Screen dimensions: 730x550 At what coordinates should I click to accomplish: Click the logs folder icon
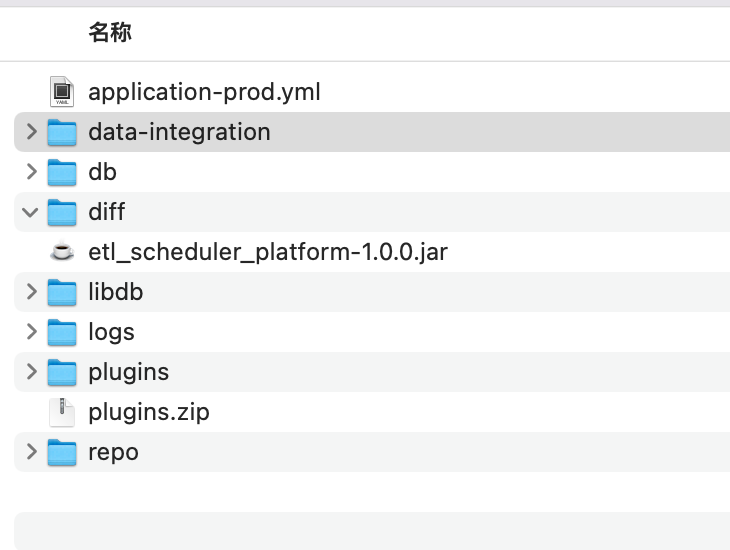pyautogui.click(x=62, y=332)
